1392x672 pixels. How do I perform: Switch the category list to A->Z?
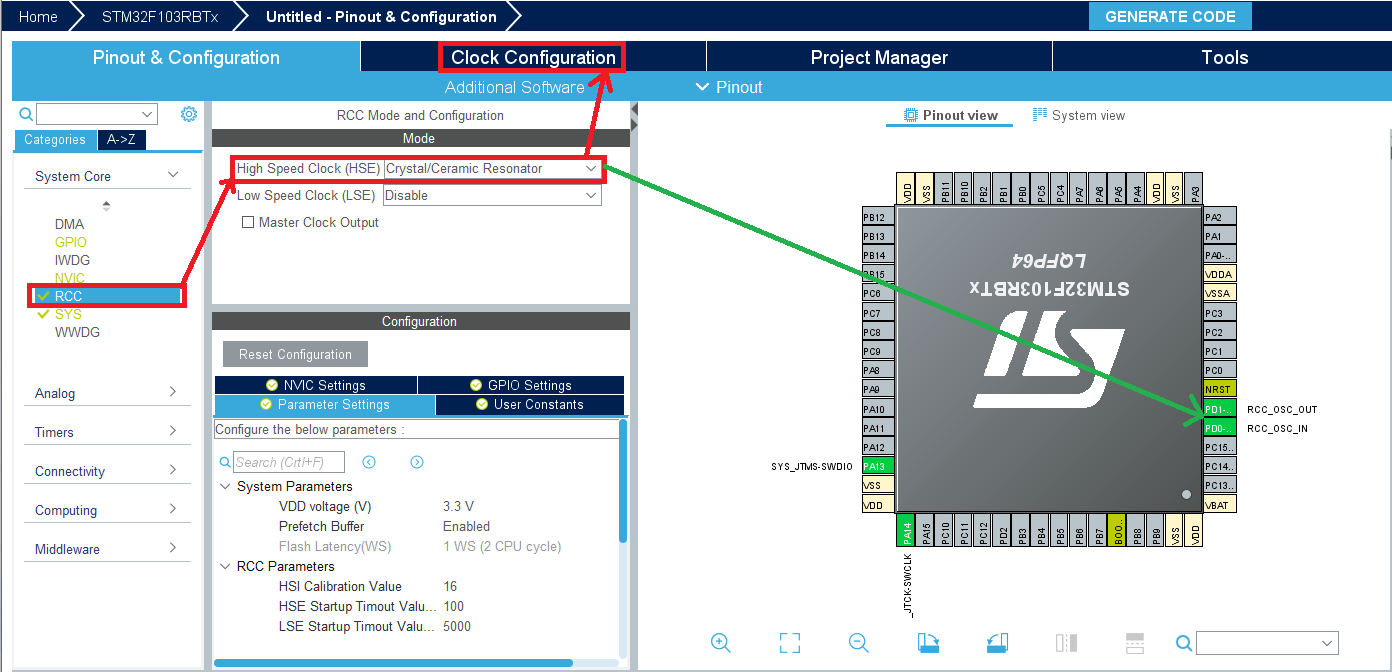tap(122, 140)
